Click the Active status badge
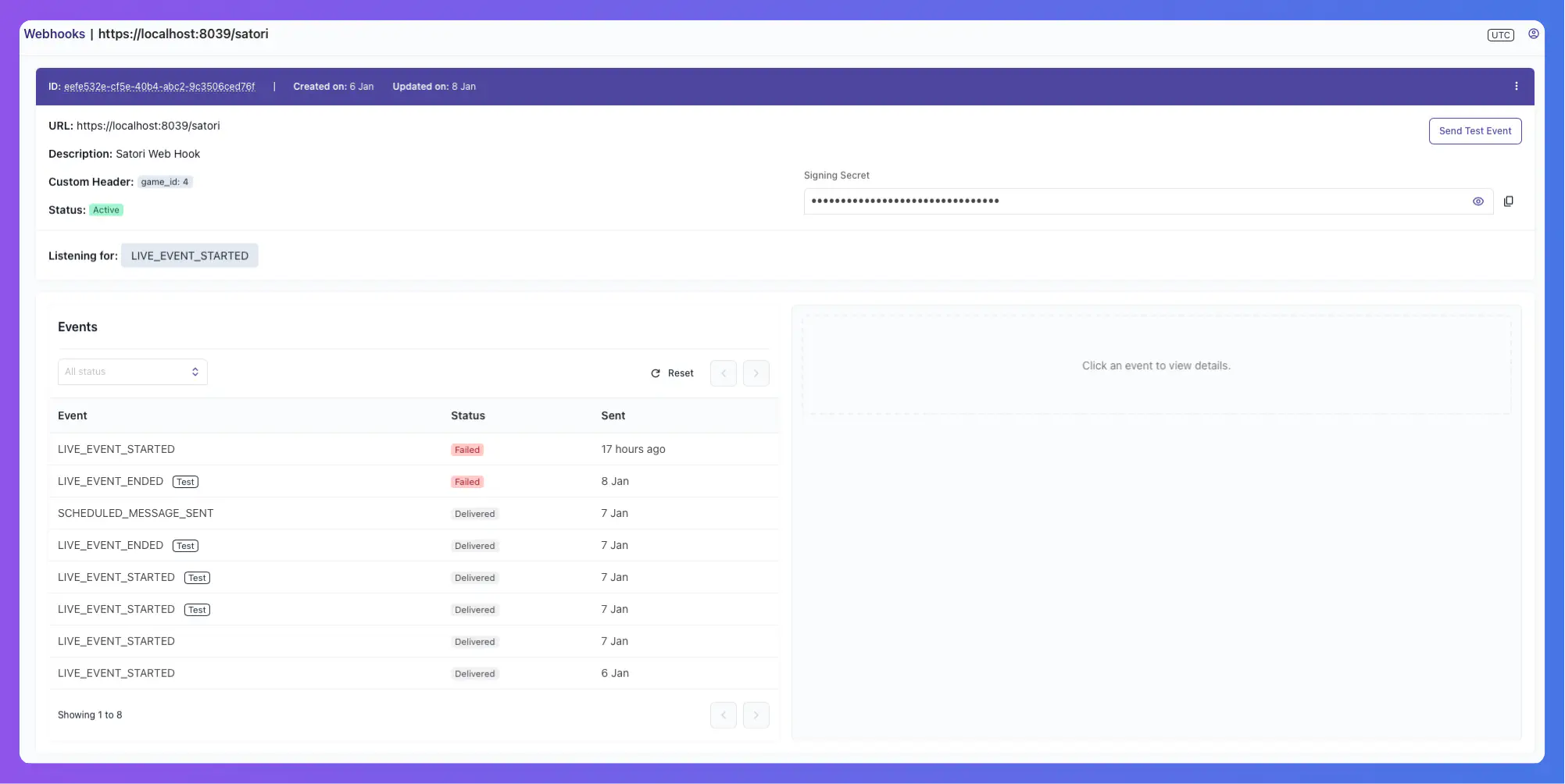Image resolution: width=1565 pixels, height=784 pixels. click(x=106, y=210)
